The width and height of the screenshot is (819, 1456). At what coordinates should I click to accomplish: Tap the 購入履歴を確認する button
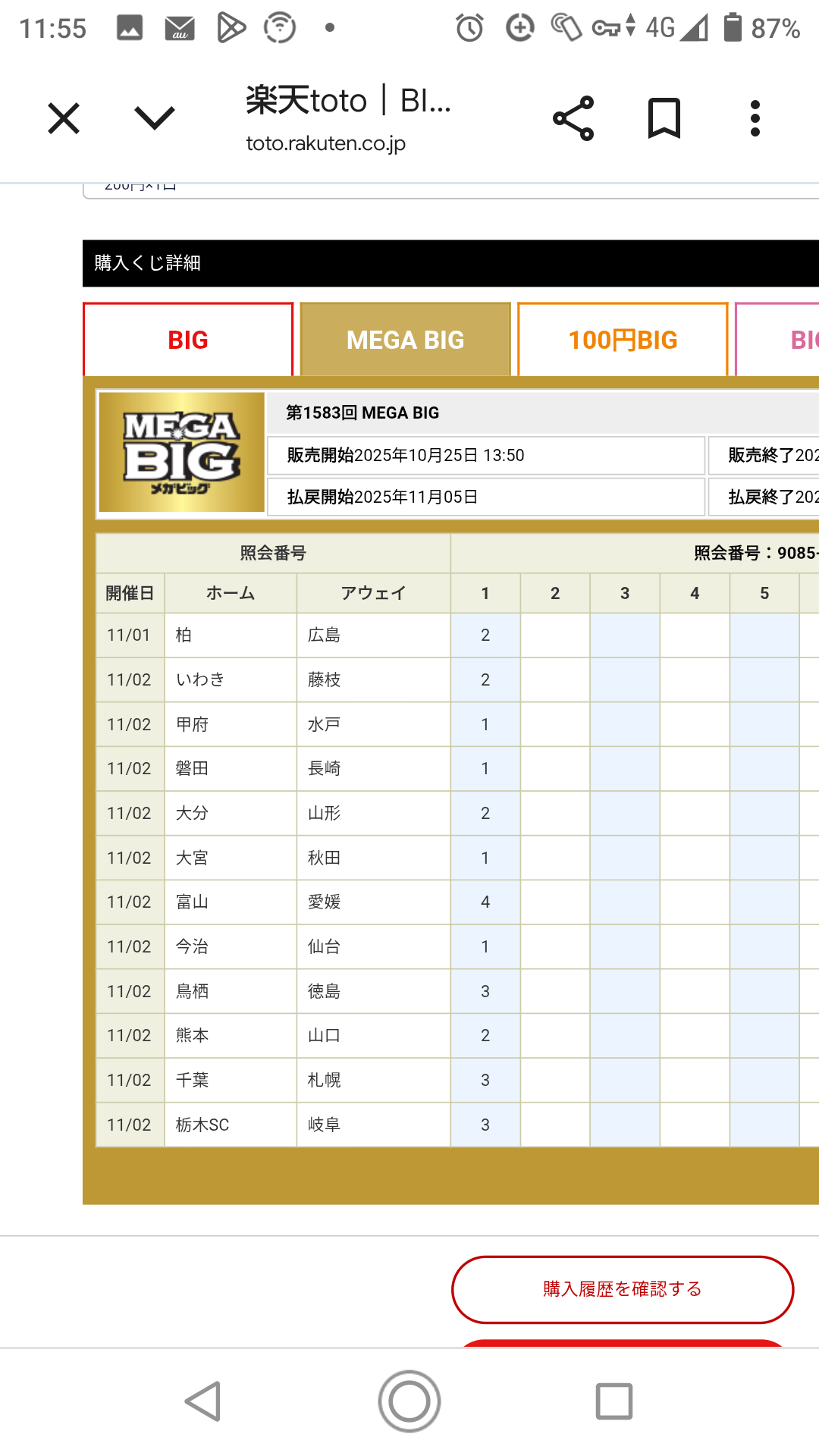pos(623,1289)
